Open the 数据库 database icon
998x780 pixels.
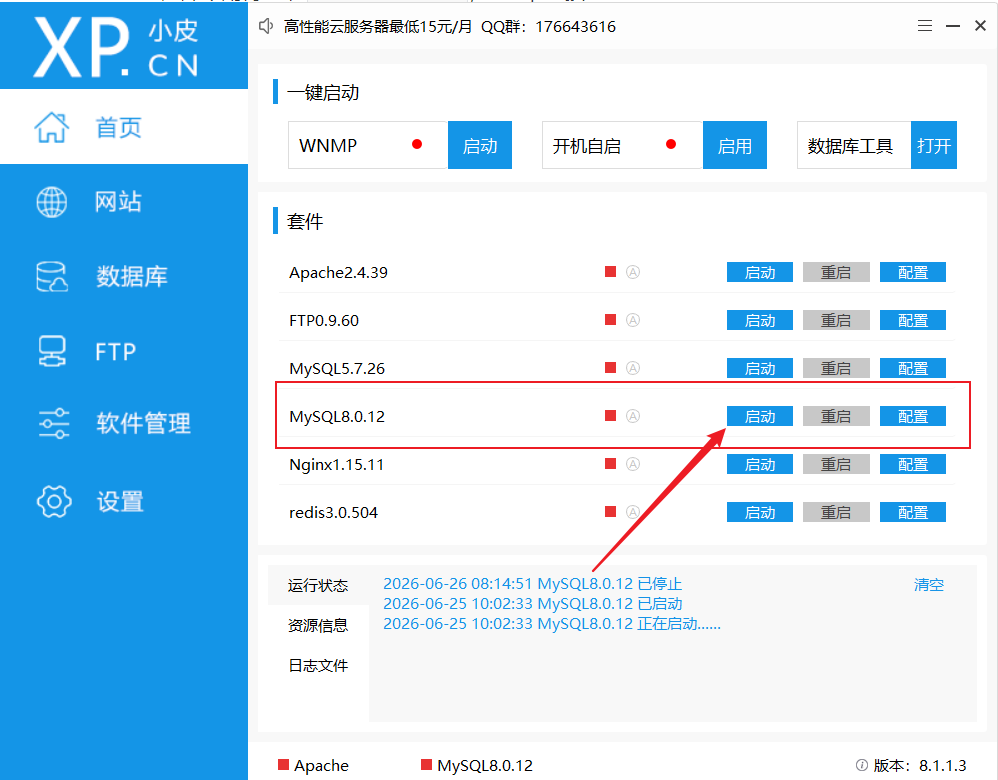click(52, 277)
